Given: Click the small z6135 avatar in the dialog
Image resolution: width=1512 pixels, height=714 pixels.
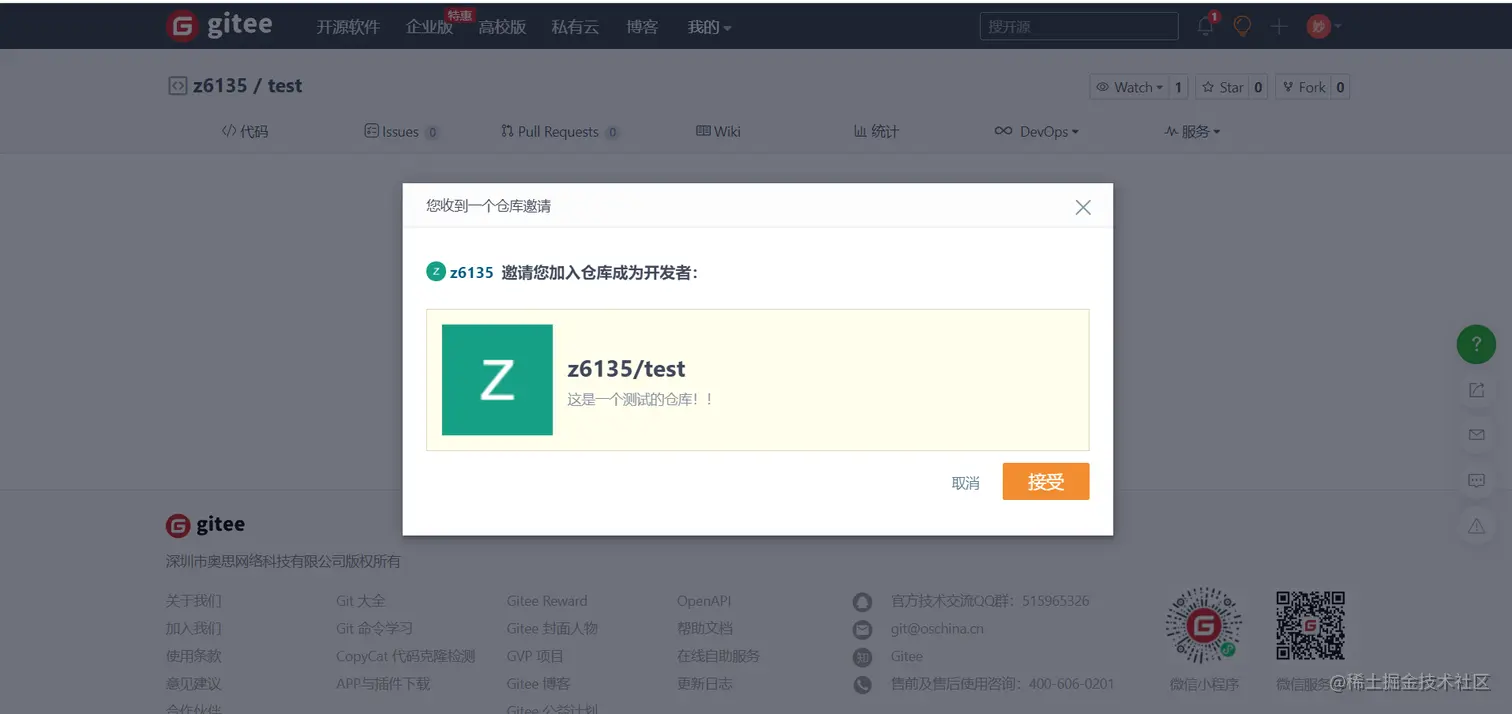Looking at the screenshot, I should 436,272.
